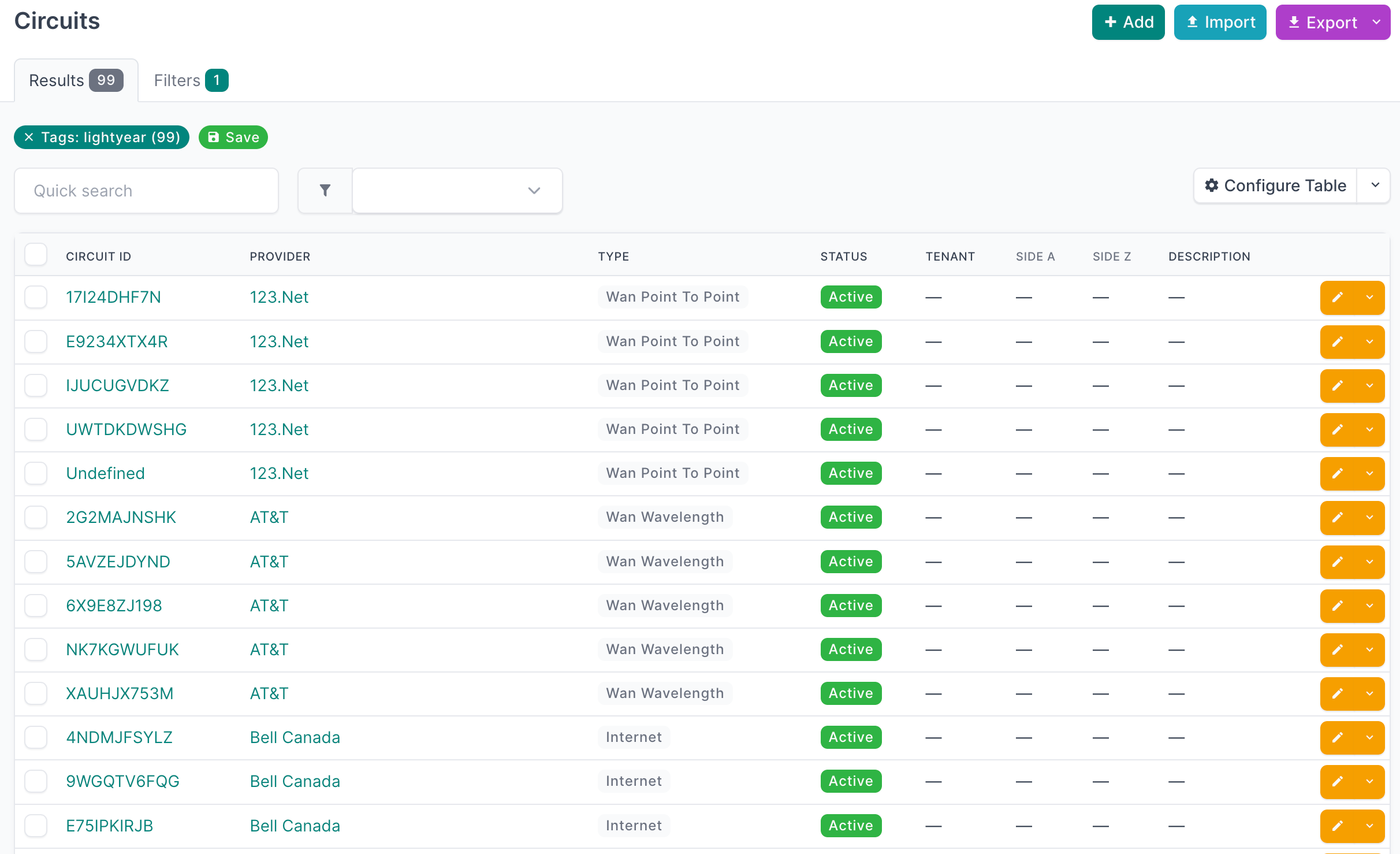Expand row actions chevron for UWTDKDWSHG
Image resolution: width=1400 pixels, height=854 pixels.
pos(1369,429)
